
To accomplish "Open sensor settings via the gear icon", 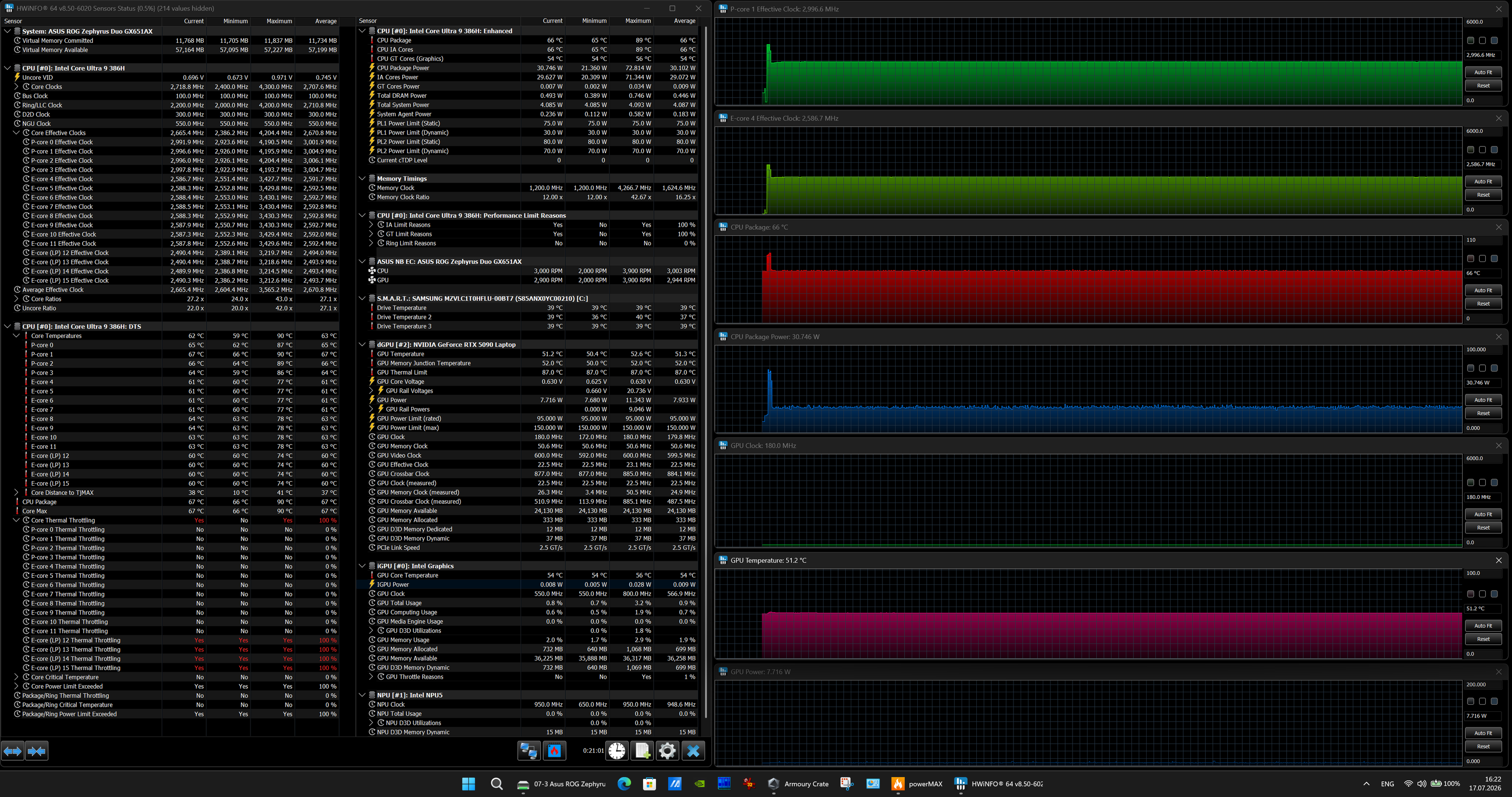I will [667, 751].
